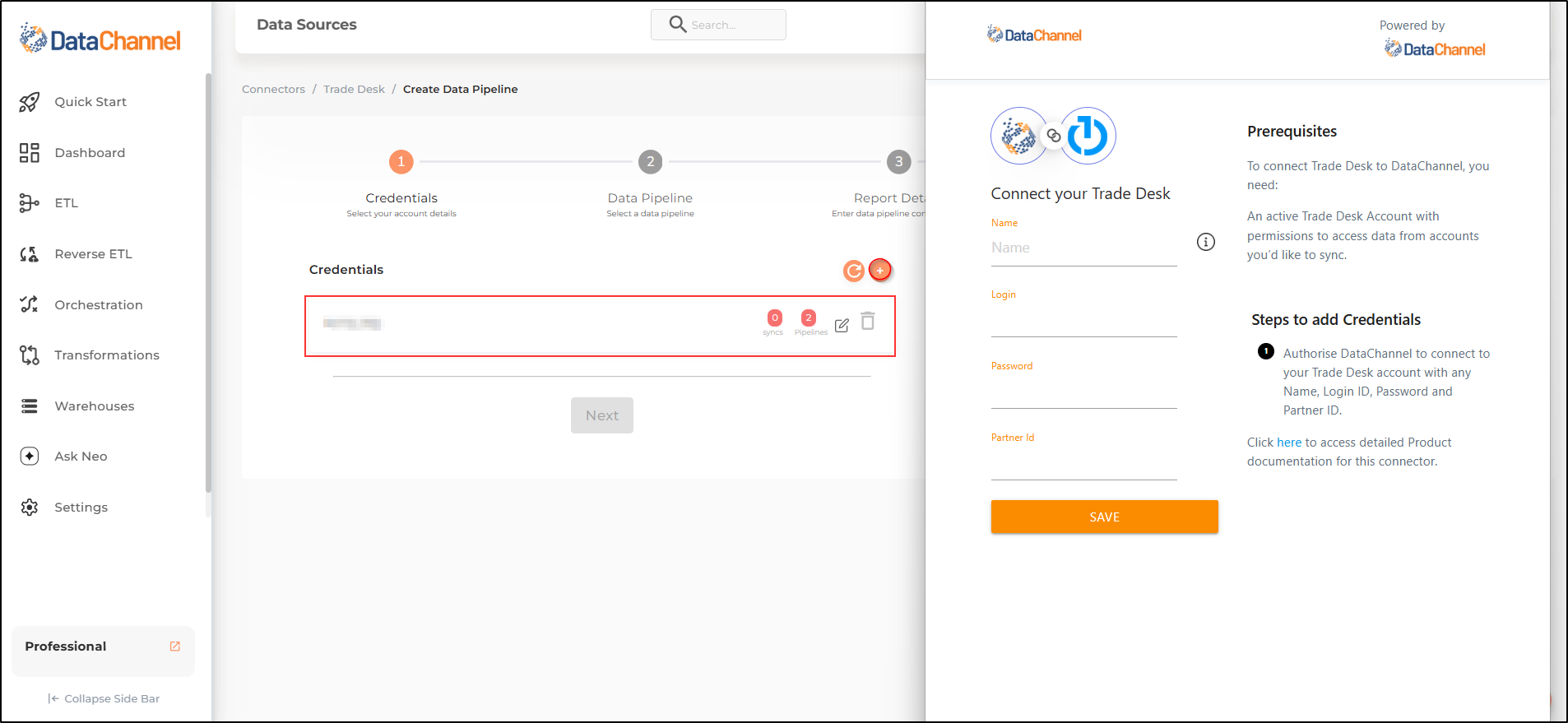1568x723 pixels.
Task: Click the 'Prerequisites' heading
Action: click(x=1292, y=132)
